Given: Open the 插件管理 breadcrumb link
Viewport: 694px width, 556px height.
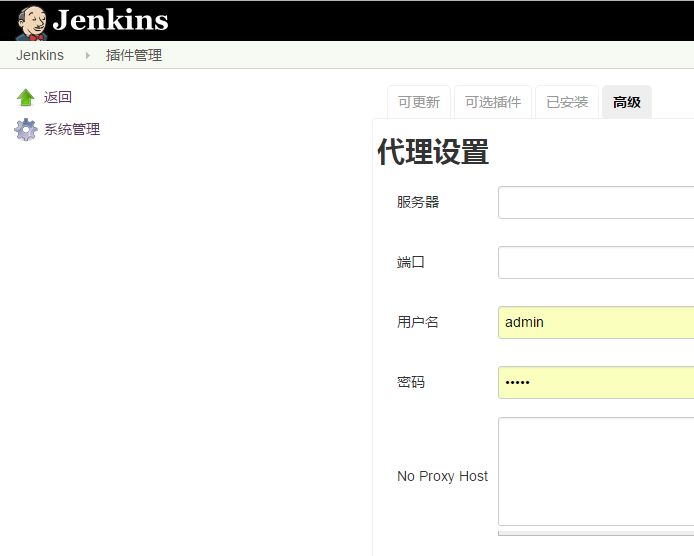Looking at the screenshot, I should [x=134, y=55].
